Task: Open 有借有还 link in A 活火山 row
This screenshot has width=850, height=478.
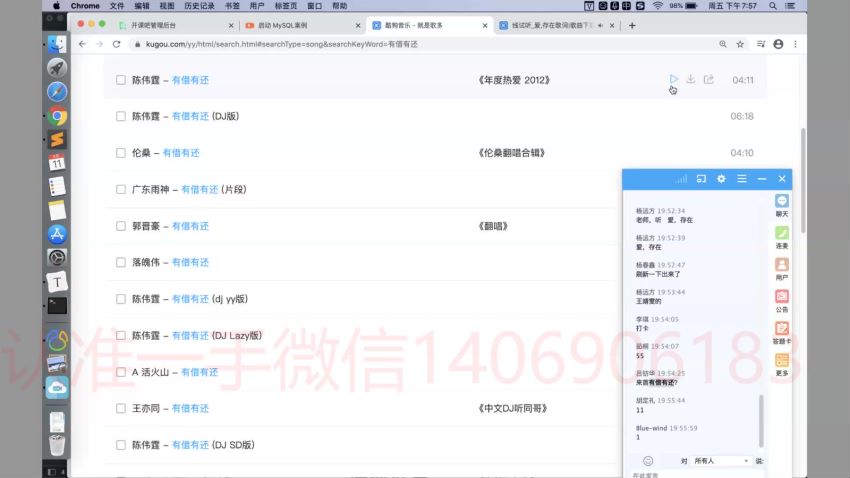Action: point(199,372)
